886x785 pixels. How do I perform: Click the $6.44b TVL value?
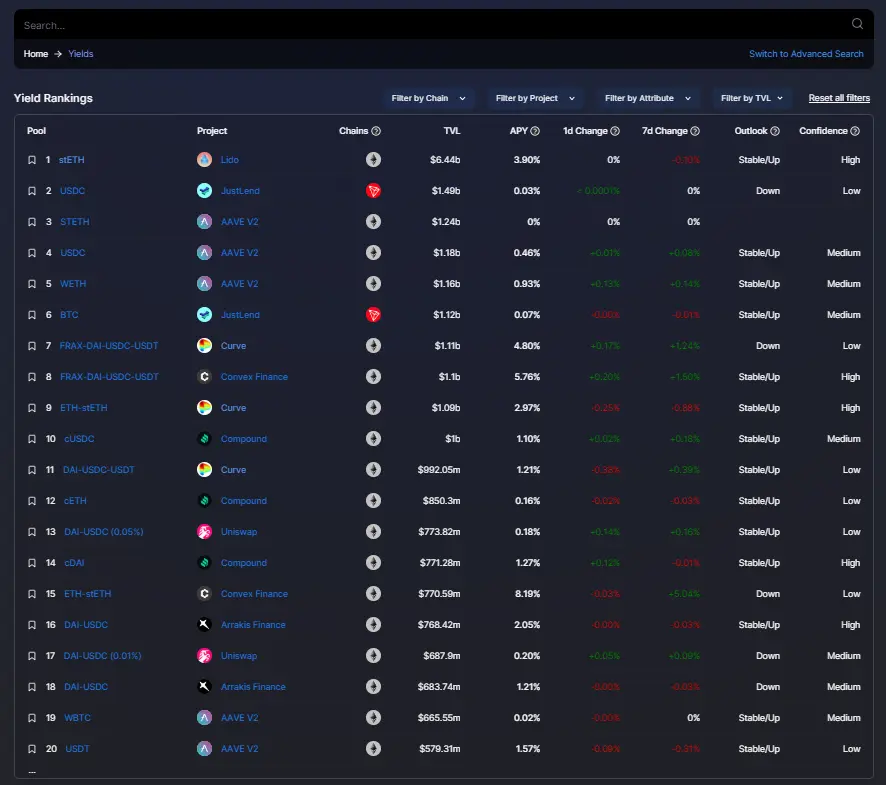tap(445, 160)
